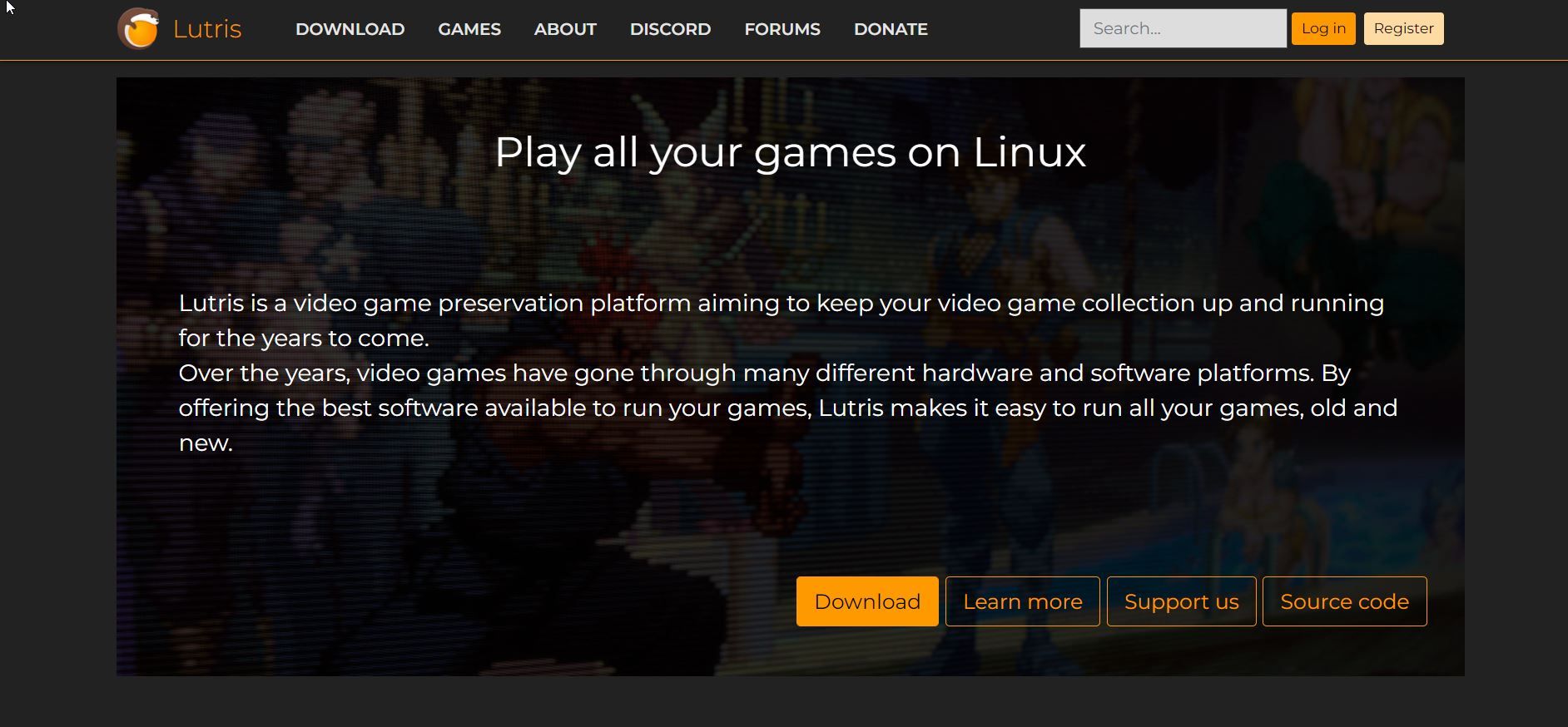The width and height of the screenshot is (1568, 727).
Task: Open the DOWNLOAD navigation menu item
Action: [x=350, y=29]
